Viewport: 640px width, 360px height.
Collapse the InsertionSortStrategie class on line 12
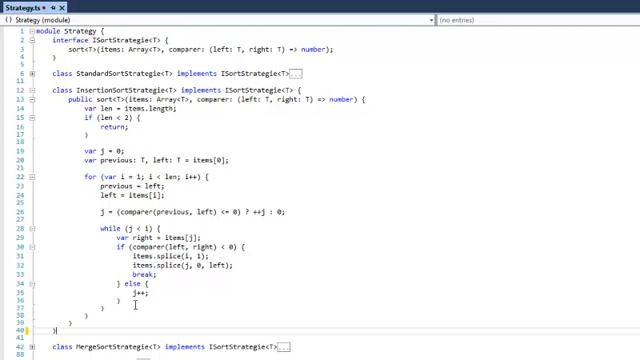pyautogui.click(x=32, y=90)
